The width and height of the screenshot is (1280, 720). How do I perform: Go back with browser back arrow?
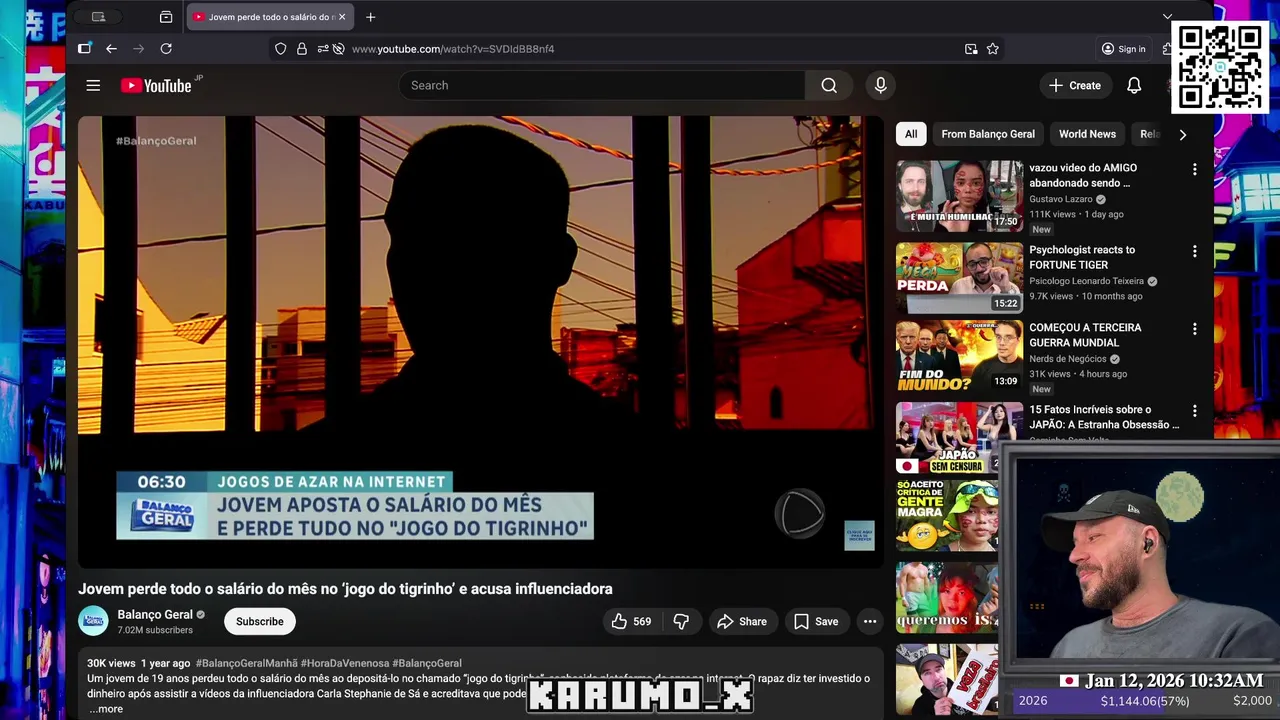[111, 49]
